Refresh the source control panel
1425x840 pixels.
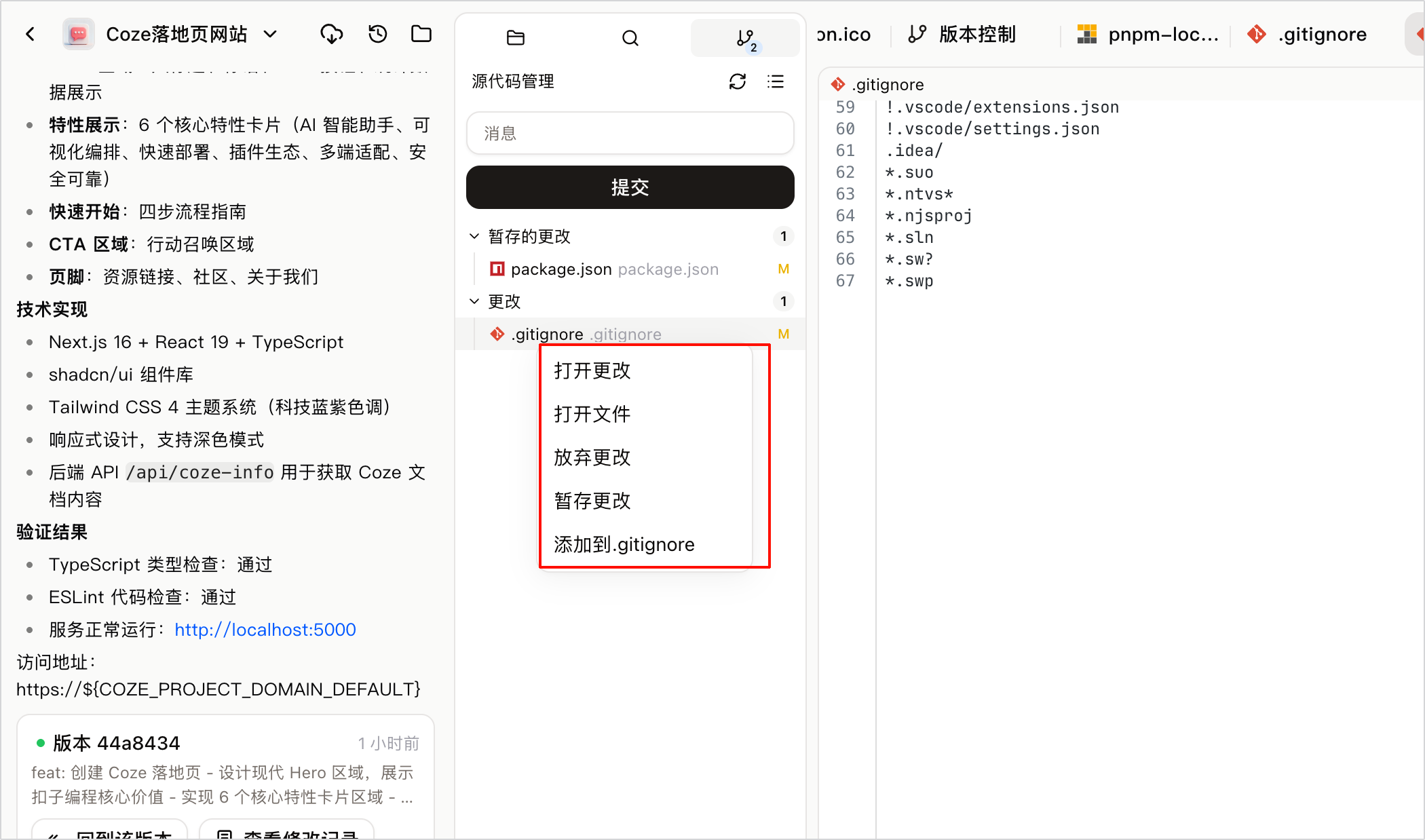738,82
